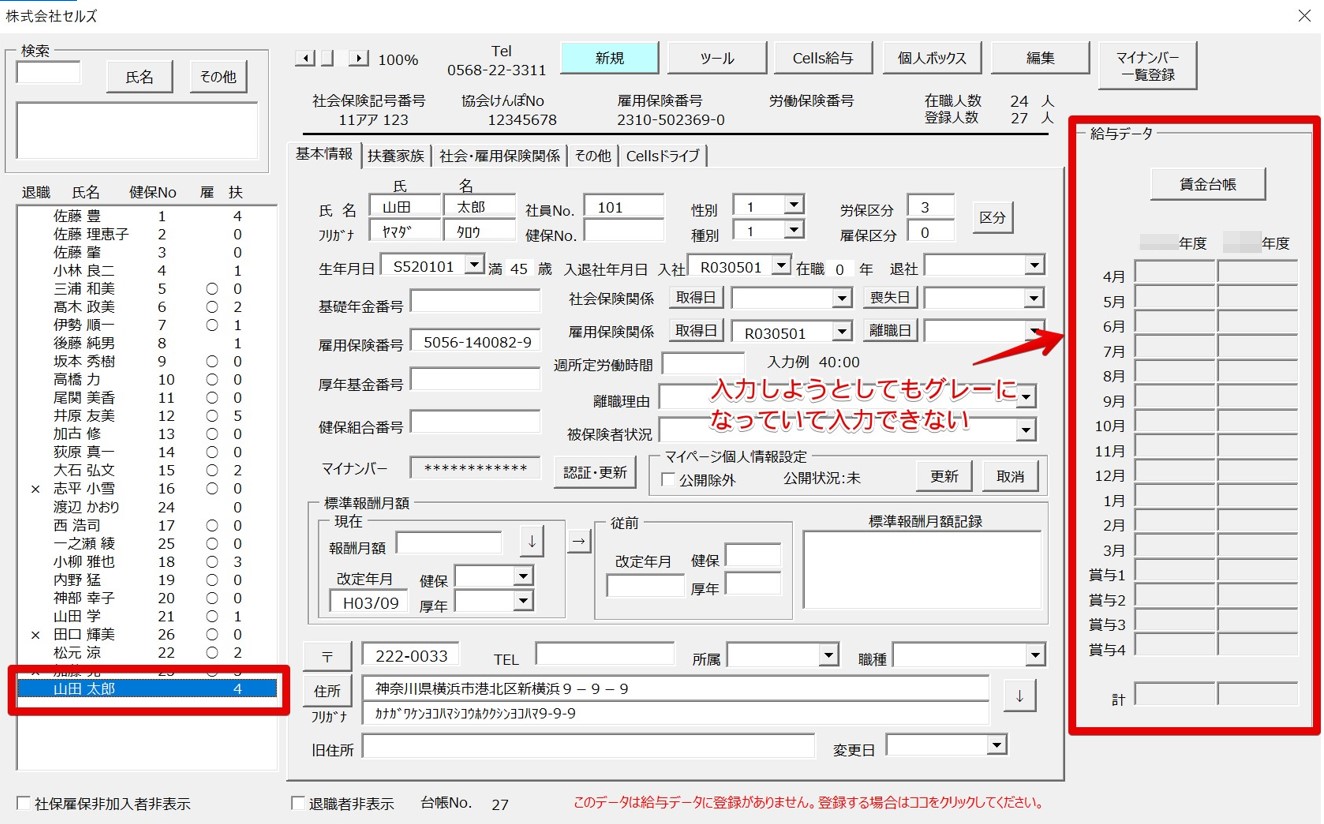Open the 喪失日 date dropdown
The width and height of the screenshot is (1324, 824).
(x=1034, y=298)
